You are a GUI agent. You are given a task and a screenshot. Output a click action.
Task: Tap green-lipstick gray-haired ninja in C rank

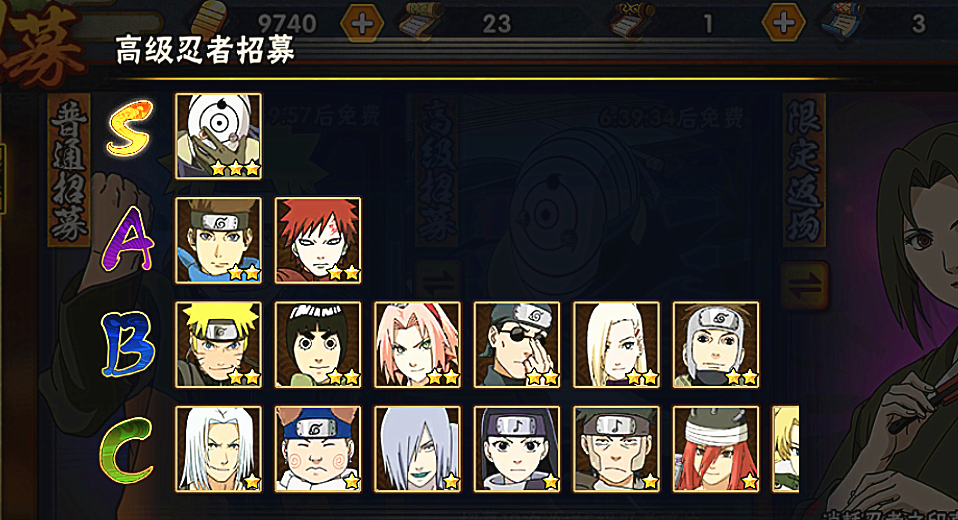(417, 449)
